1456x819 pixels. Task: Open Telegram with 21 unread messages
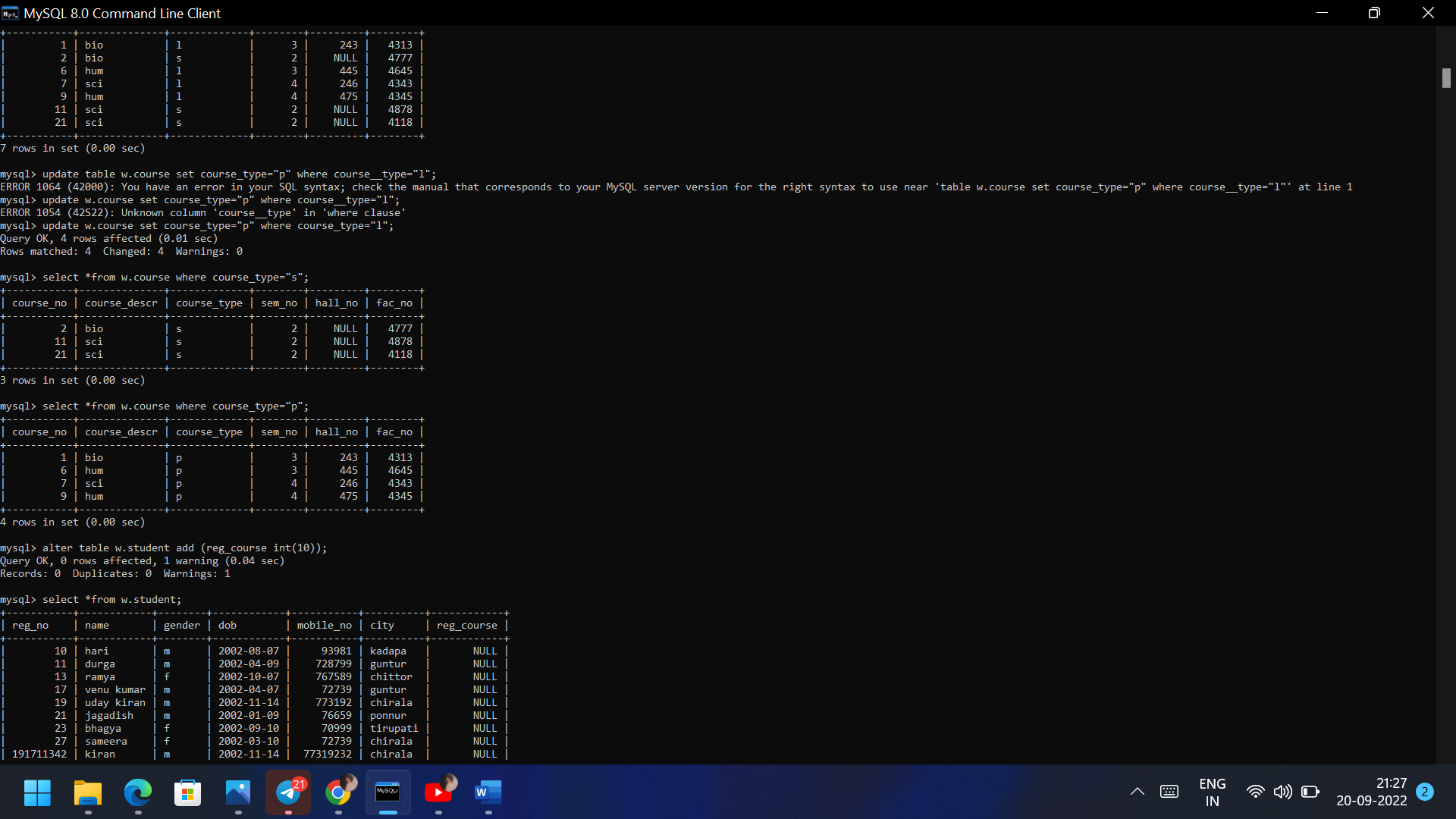pos(288,792)
